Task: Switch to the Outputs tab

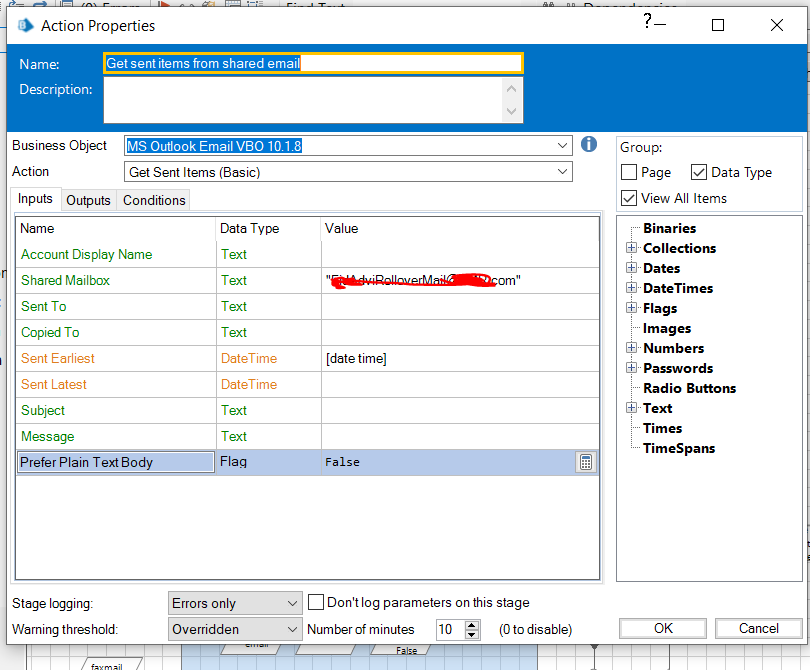Action: pyautogui.click(x=88, y=200)
